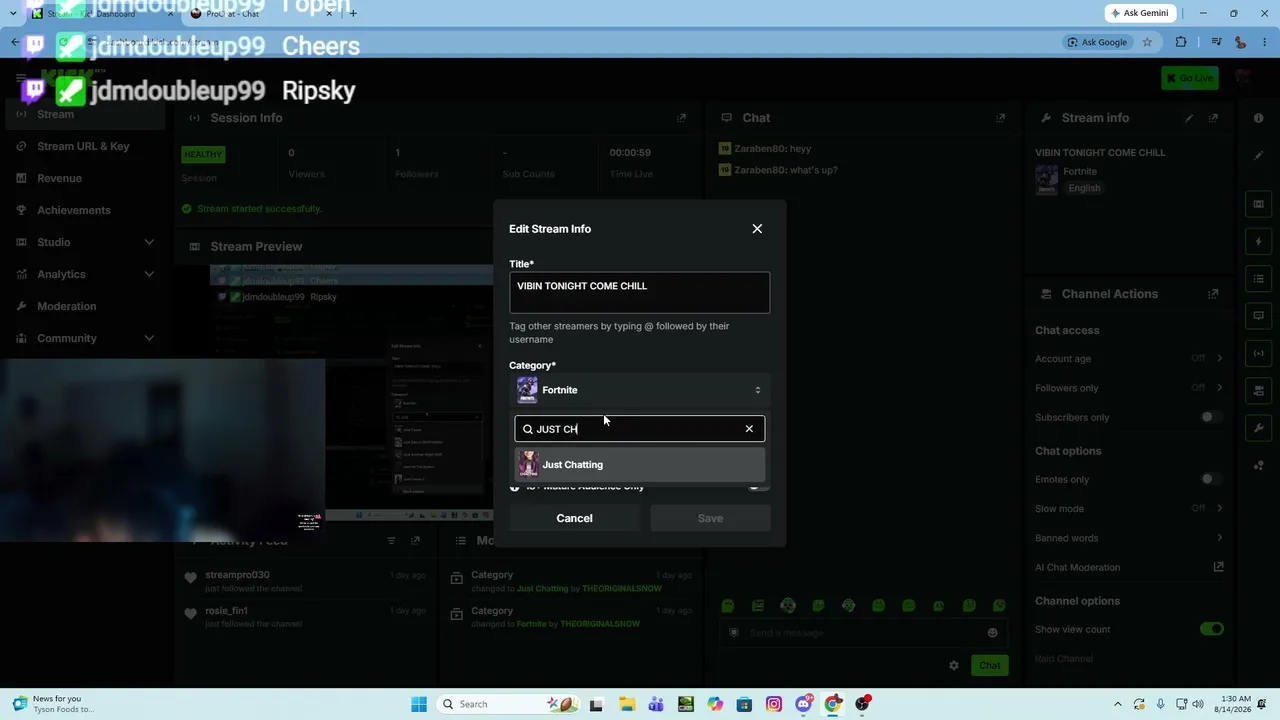
Task: Open Account age chat setting
Action: [x=1129, y=359]
